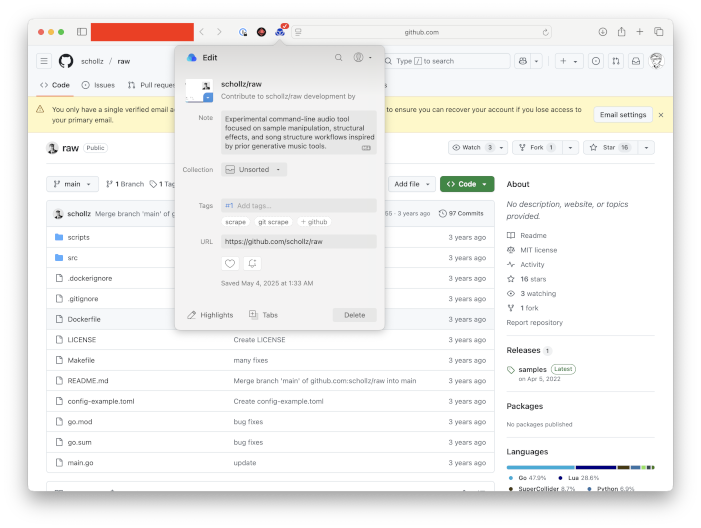Click the bookmark URL field
This screenshot has width=701, height=528.
tap(299, 241)
